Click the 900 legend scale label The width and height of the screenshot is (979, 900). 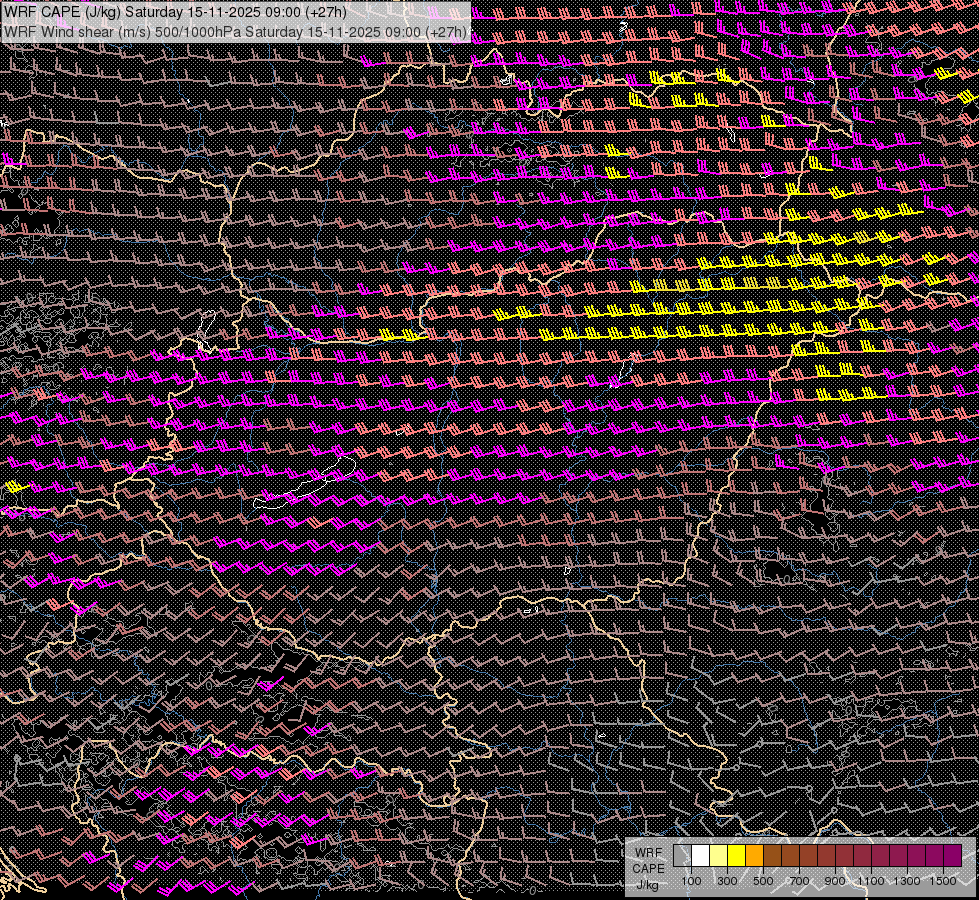click(835, 880)
